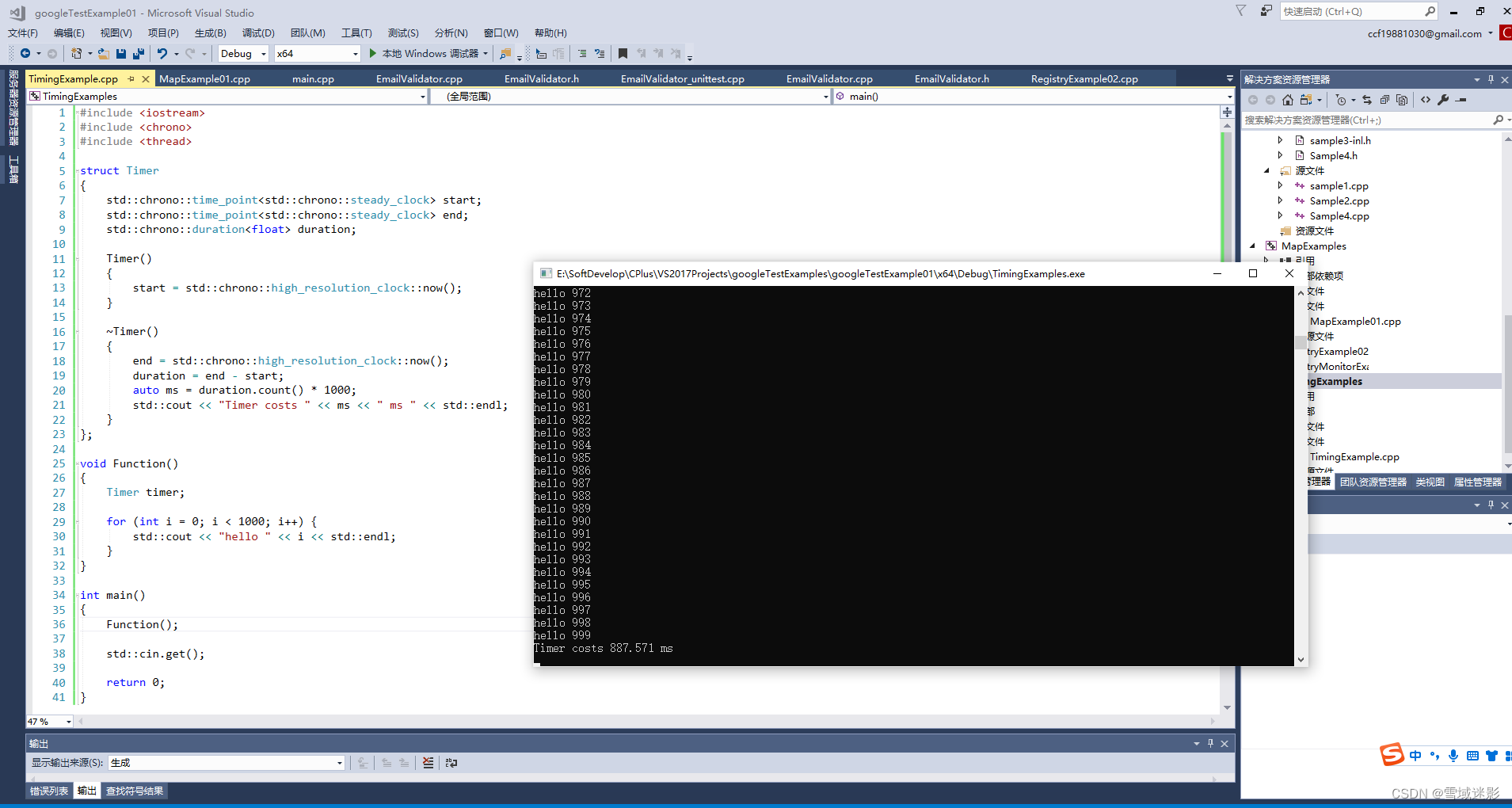Image resolution: width=1512 pixels, height=808 pixels.
Task: Click the feedback icon near Quick Launch
Action: pyautogui.click(x=1266, y=11)
